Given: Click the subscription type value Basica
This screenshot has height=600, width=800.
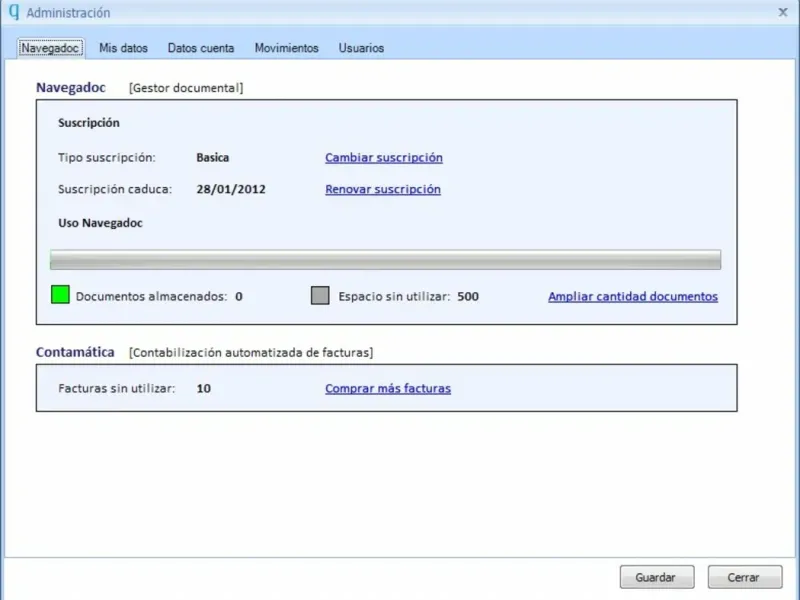Looking at the screenshot, I should point(213,158).
